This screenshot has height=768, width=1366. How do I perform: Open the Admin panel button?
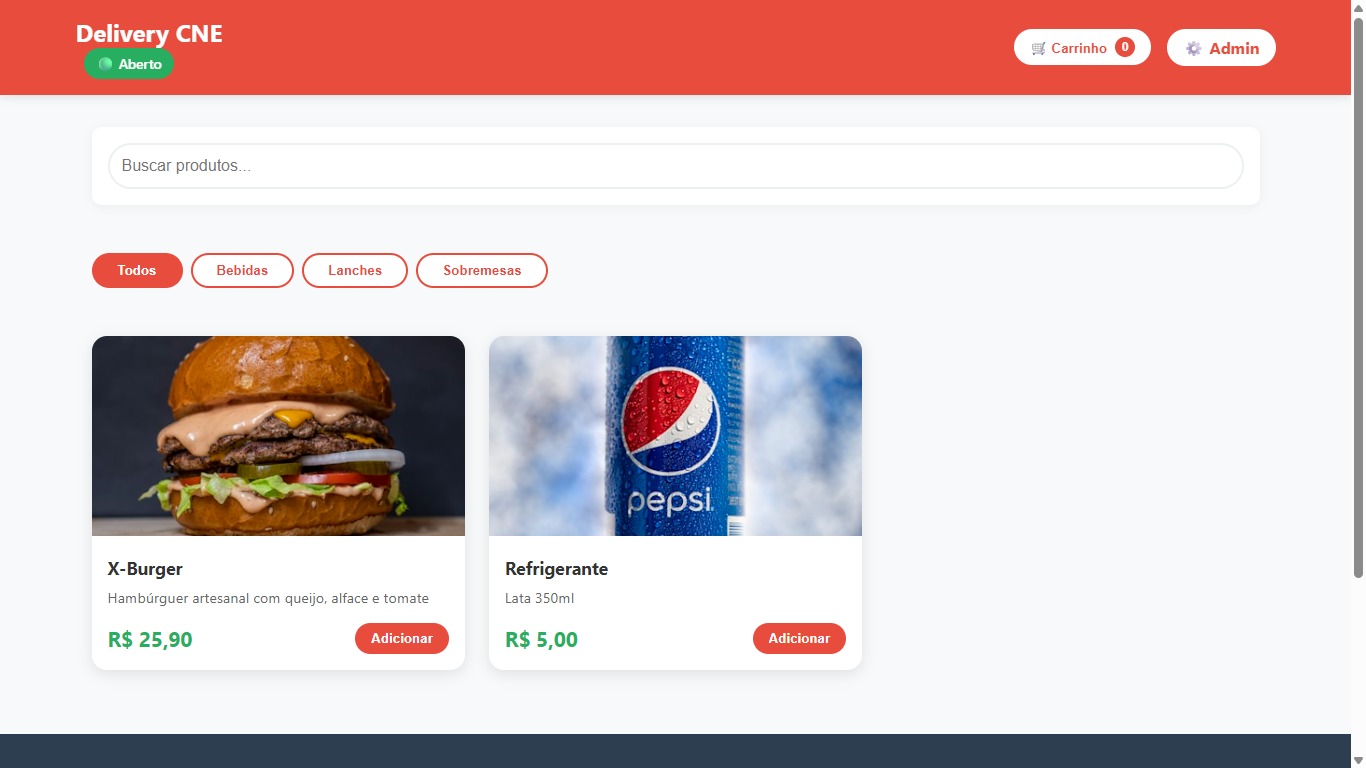point(1221,48)
